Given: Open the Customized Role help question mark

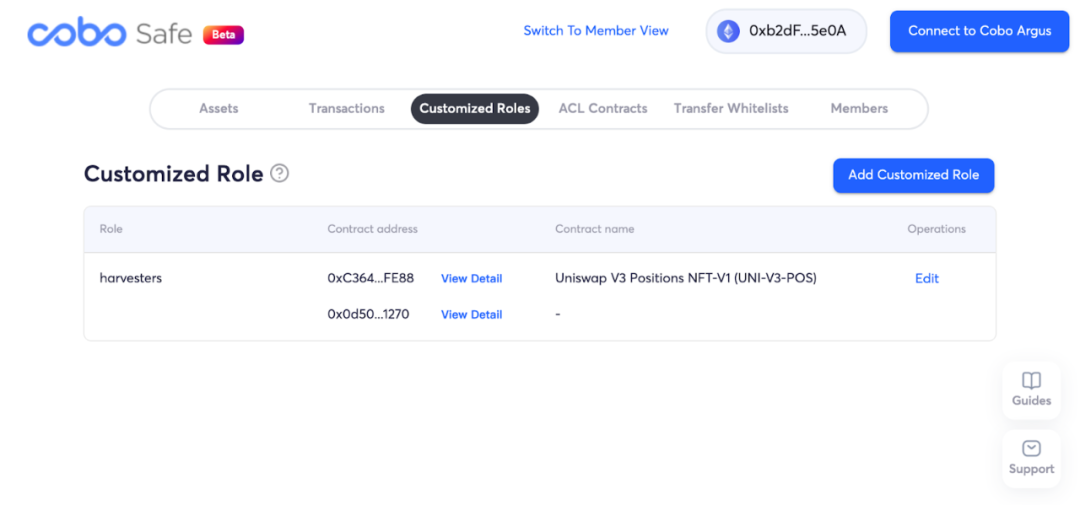Looking at the screenshot, I should click(280, 174).
